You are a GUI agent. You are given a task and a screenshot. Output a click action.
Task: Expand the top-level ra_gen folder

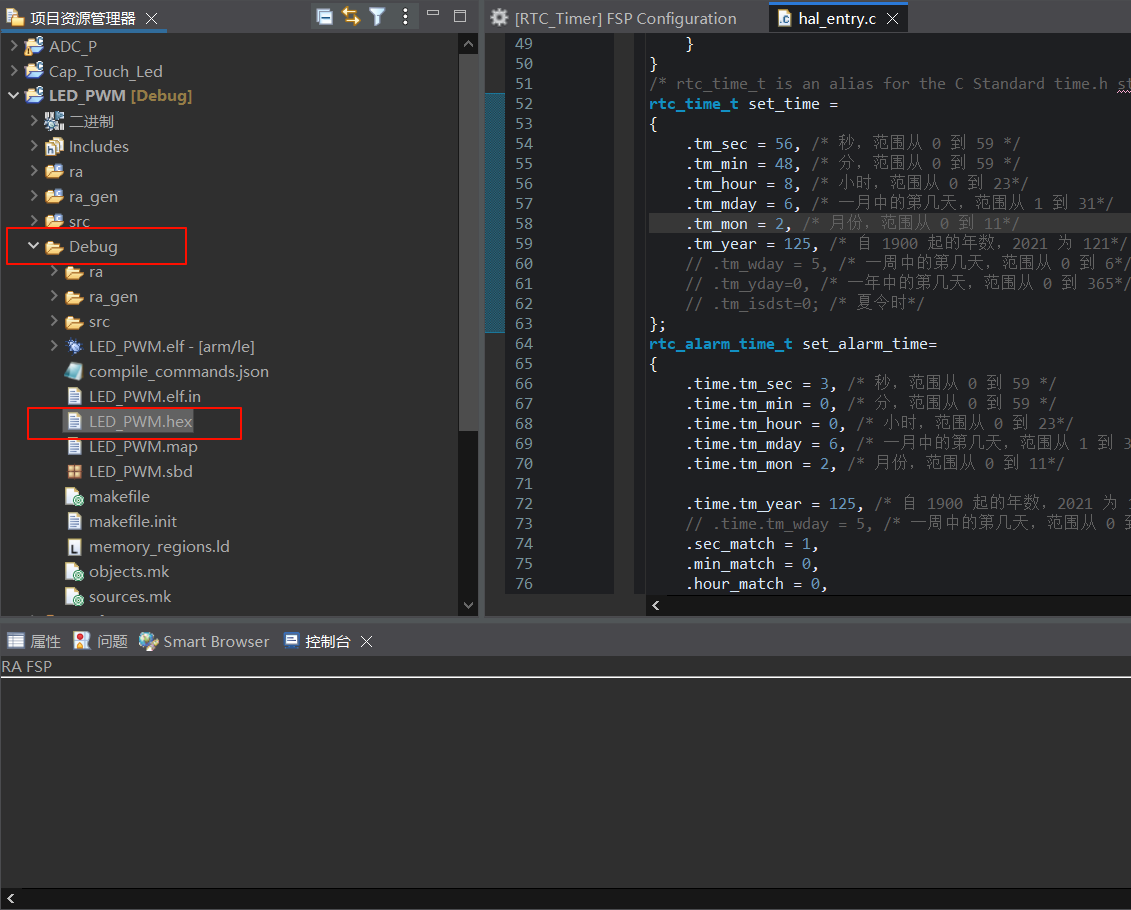tap(34, 195)
